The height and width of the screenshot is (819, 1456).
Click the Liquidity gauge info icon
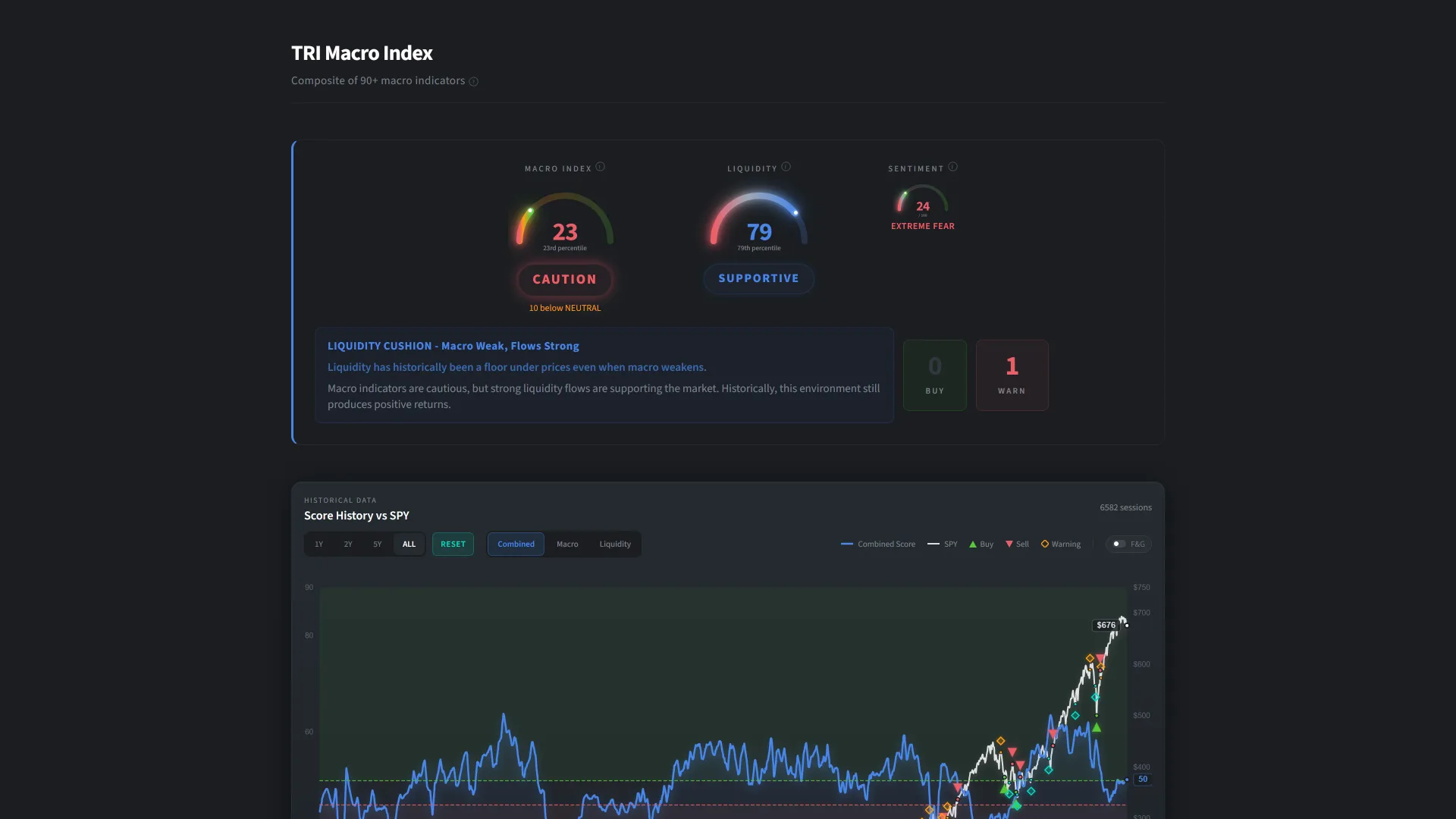(787, 167)
